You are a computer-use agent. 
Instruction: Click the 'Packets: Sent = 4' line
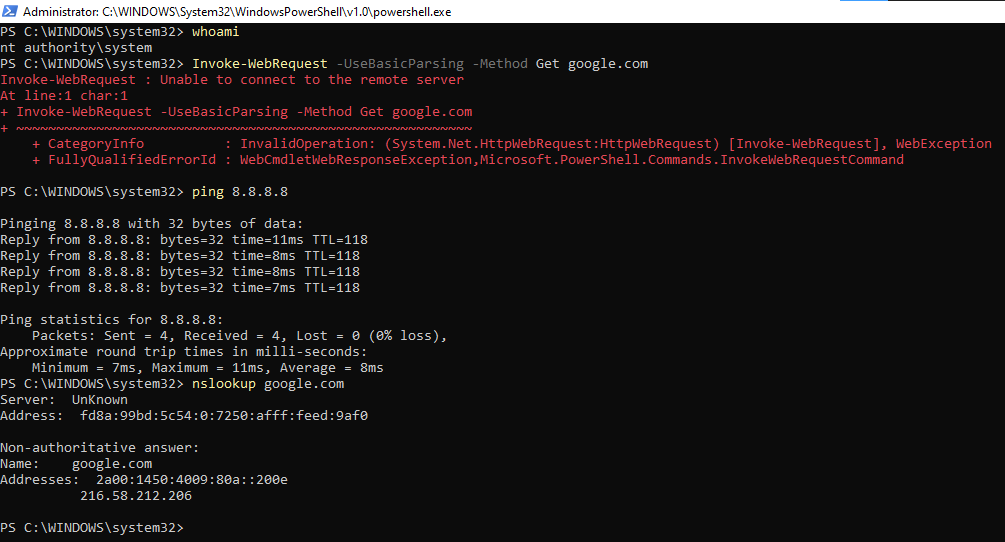[x=239, y=336]
